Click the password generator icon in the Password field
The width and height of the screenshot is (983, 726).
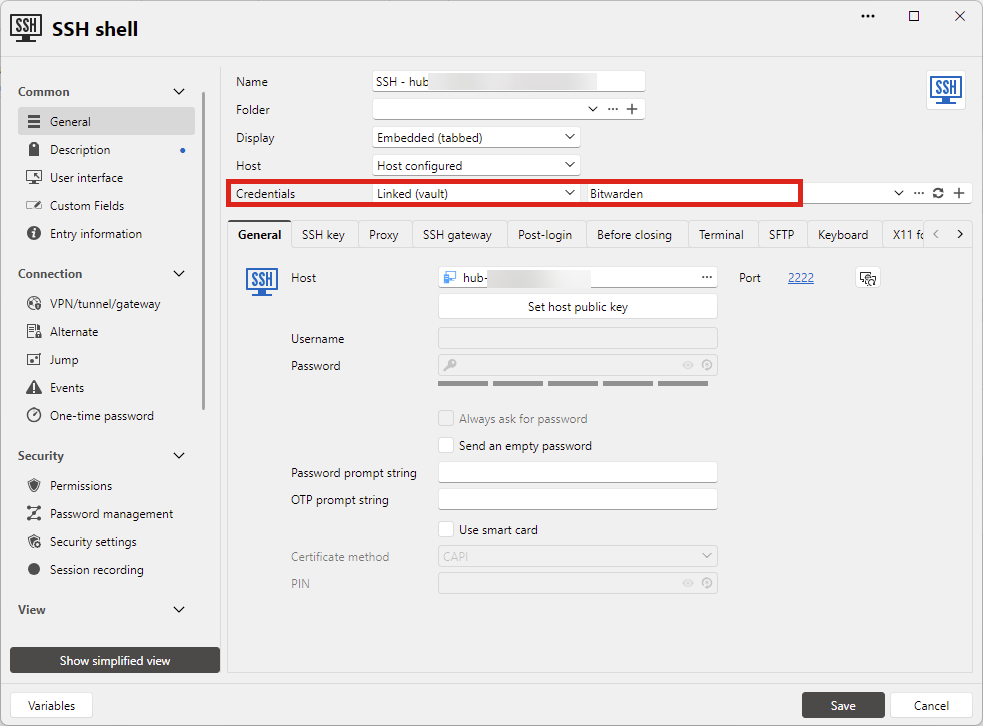(x=707, y=365)
